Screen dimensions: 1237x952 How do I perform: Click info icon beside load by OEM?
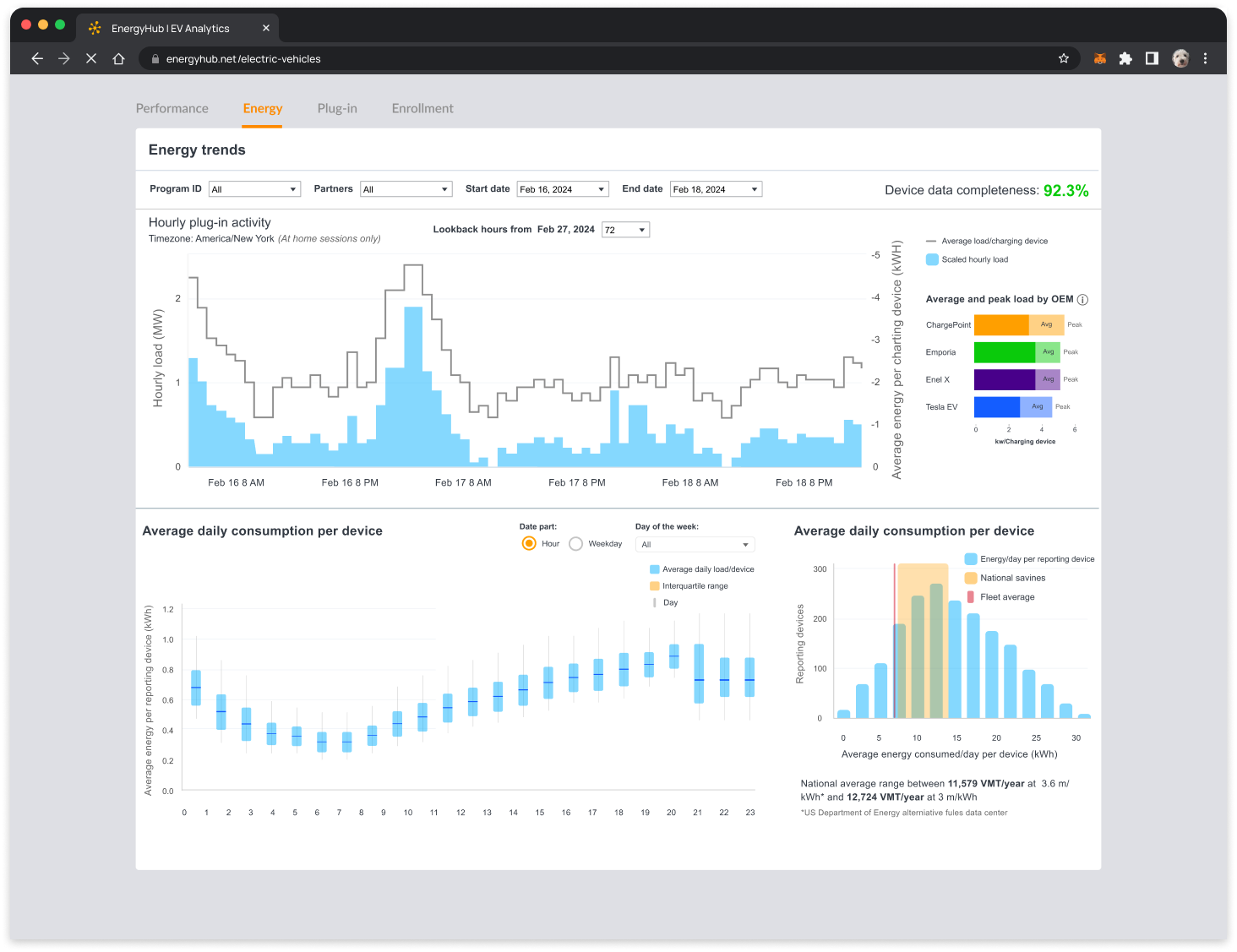(x=1083, y=300)
